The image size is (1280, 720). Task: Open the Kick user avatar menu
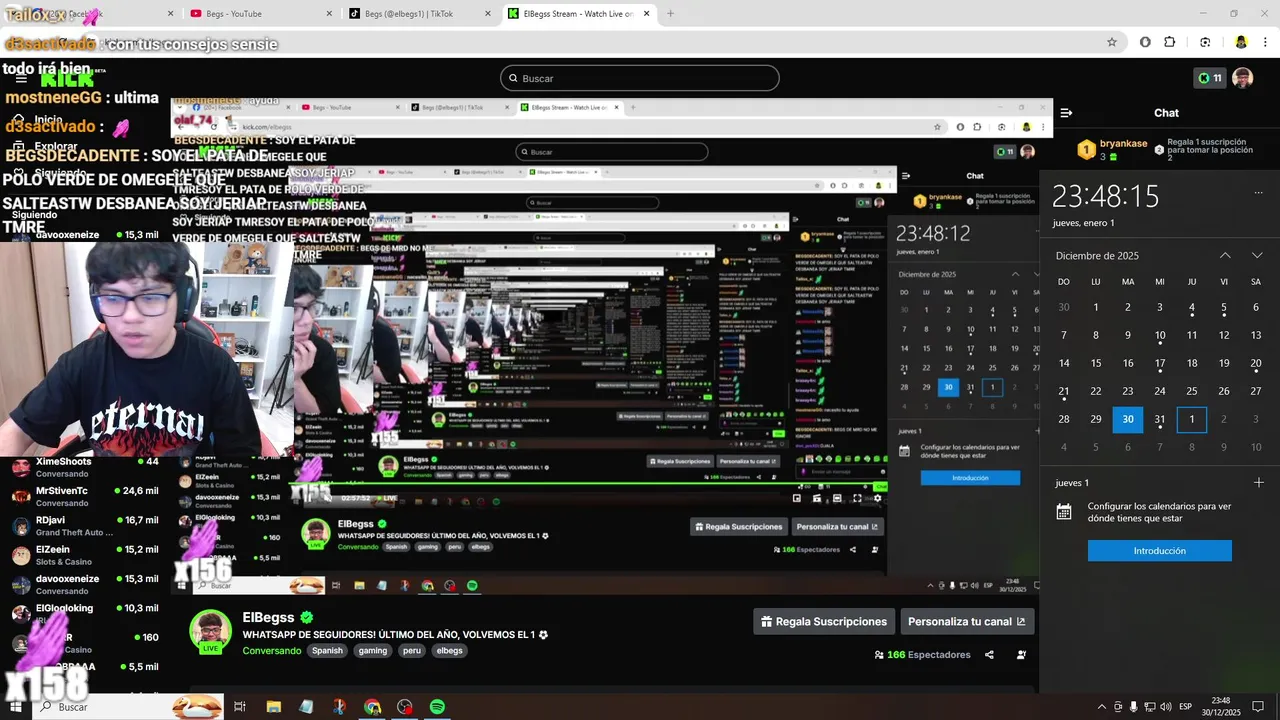click(x=1242, y=78)
